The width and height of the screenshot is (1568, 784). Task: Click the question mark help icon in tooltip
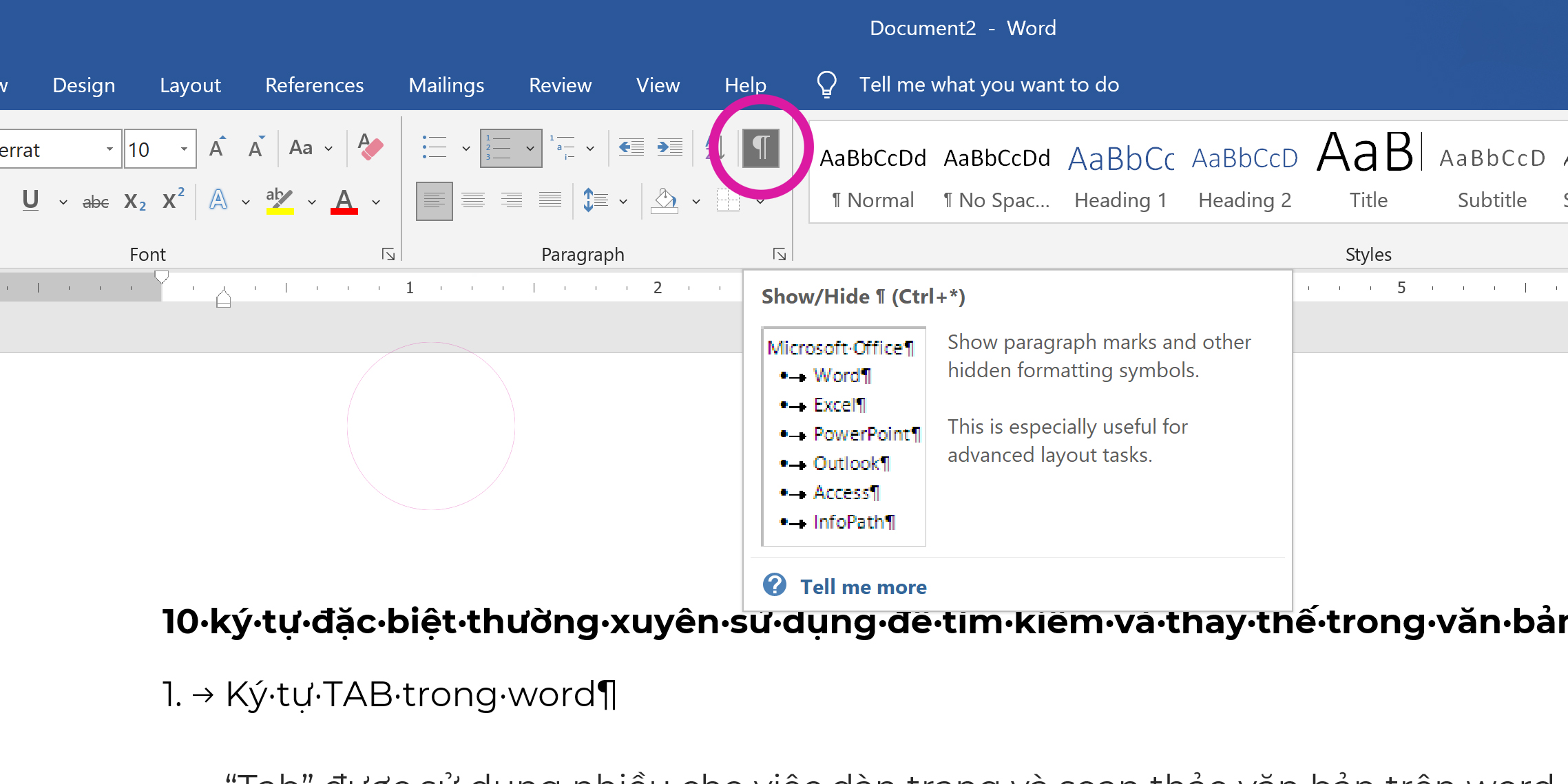[775, 585]
